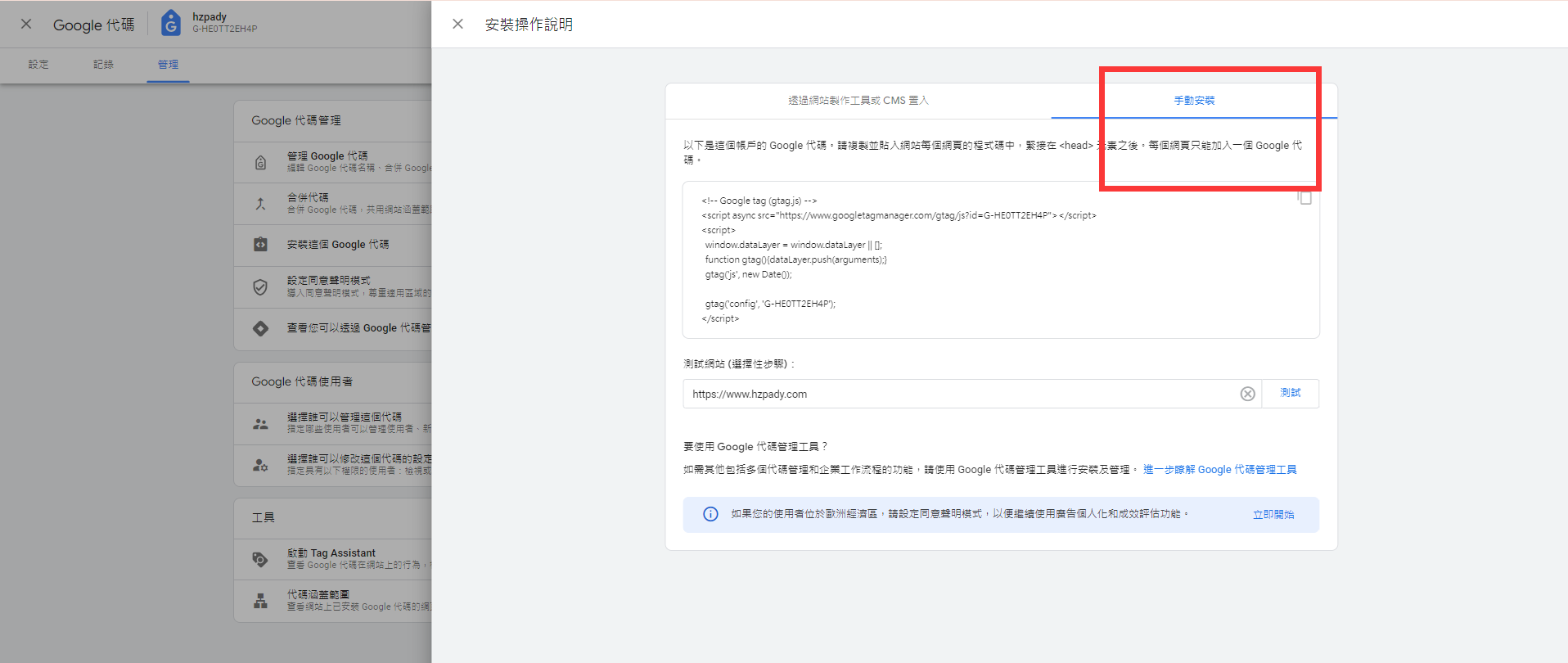The width and height of the screenshot is (1568, 663).
Task: Click the tag coverage icon
Action: (260, 601)
